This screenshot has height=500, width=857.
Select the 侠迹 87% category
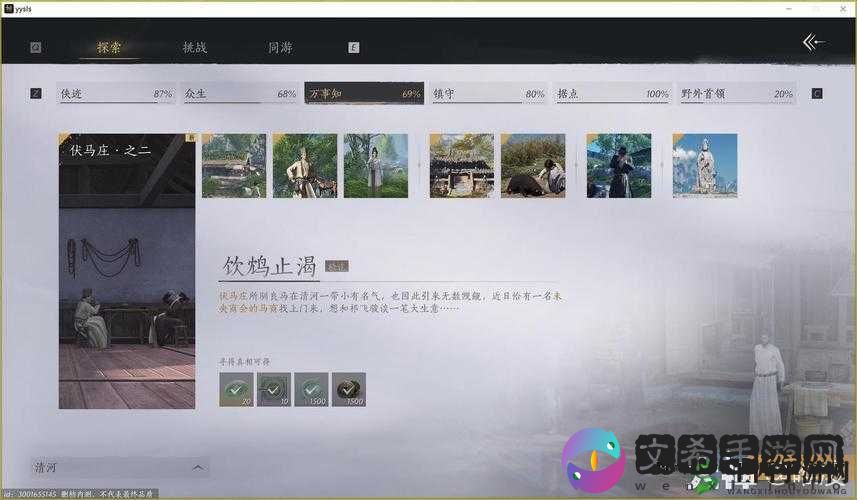coord(116,93)
